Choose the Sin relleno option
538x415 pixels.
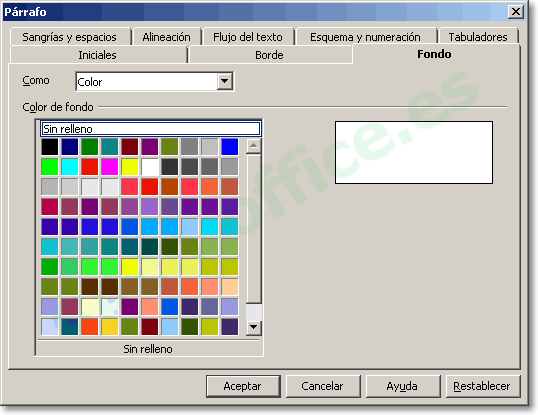(x=151, y=129)
